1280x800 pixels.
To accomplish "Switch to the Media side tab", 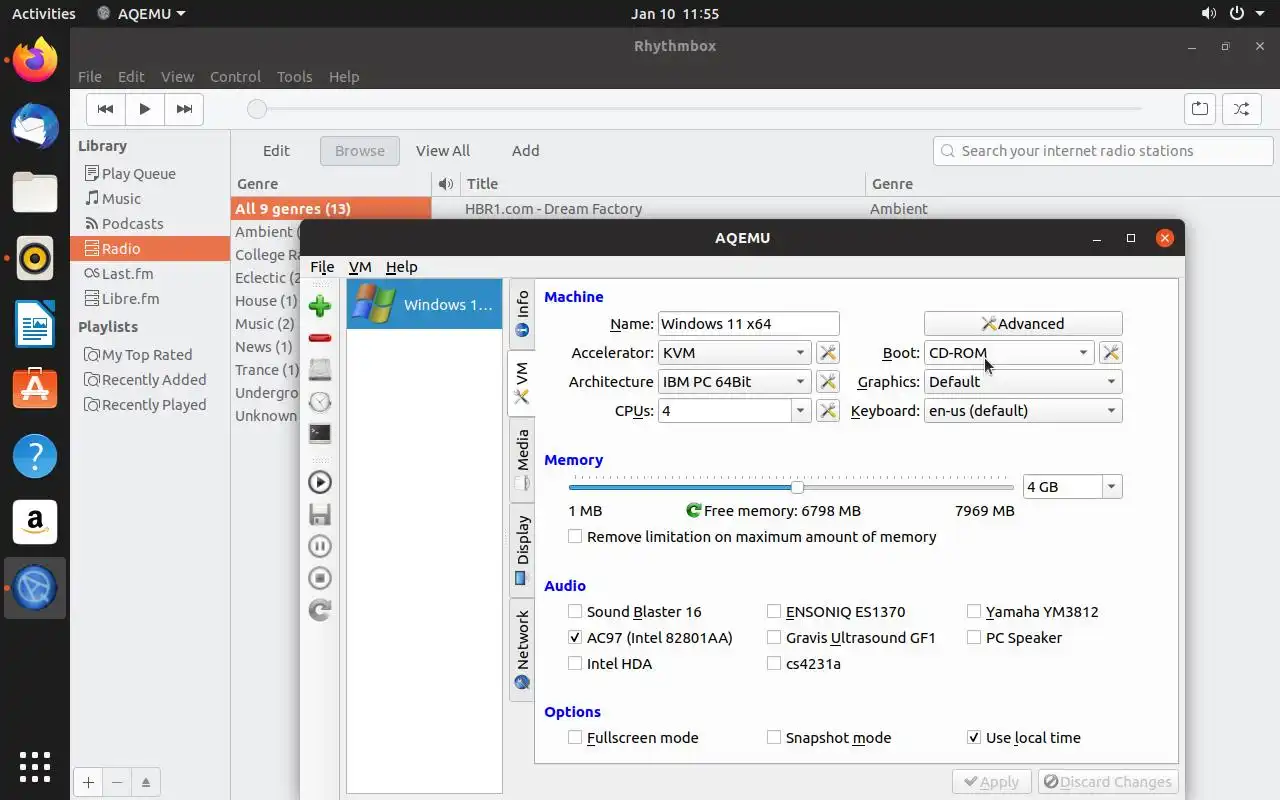I will [522, 460].
